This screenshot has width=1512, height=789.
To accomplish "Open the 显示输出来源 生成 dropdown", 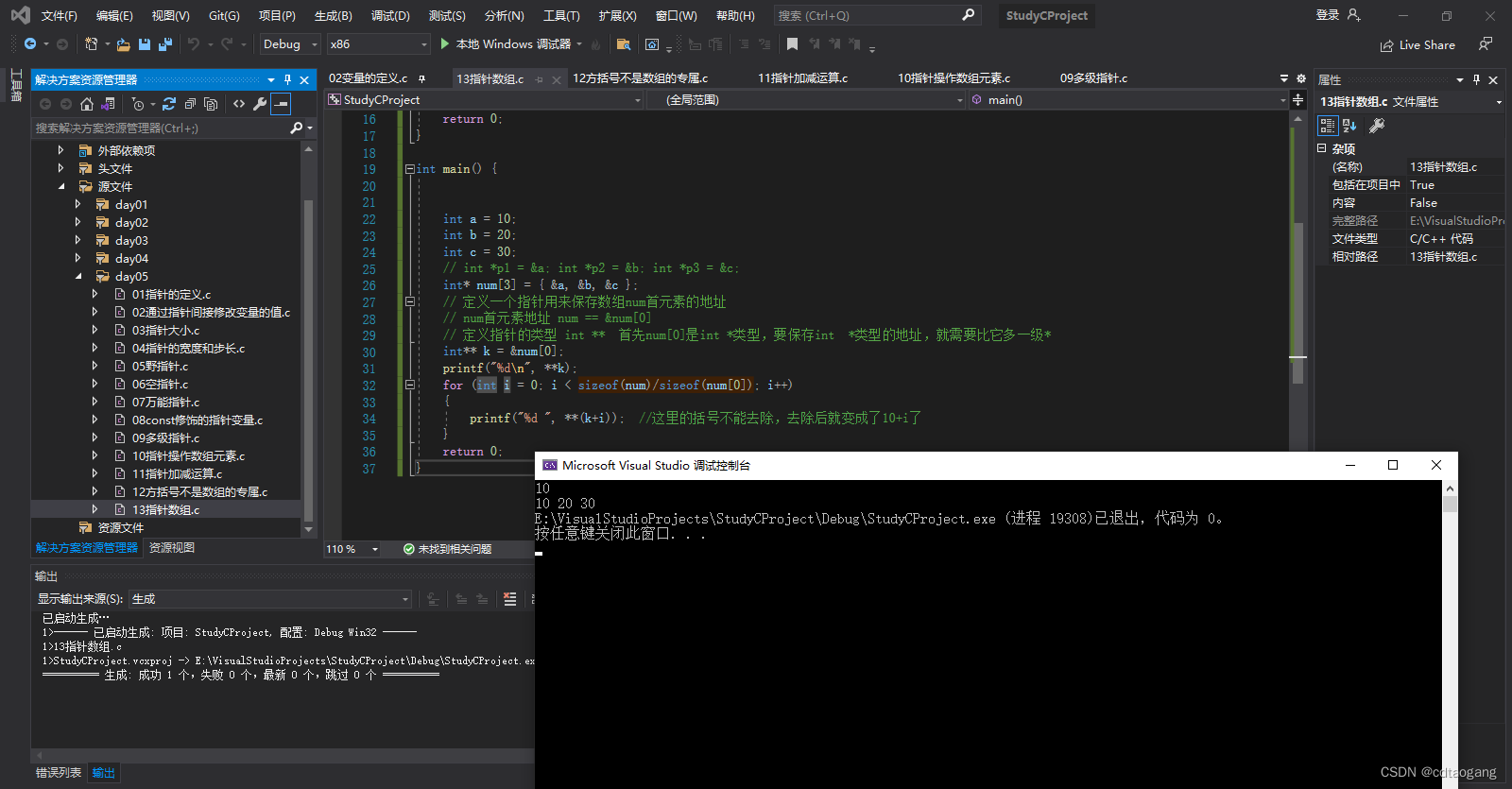I will coord(270,599).
